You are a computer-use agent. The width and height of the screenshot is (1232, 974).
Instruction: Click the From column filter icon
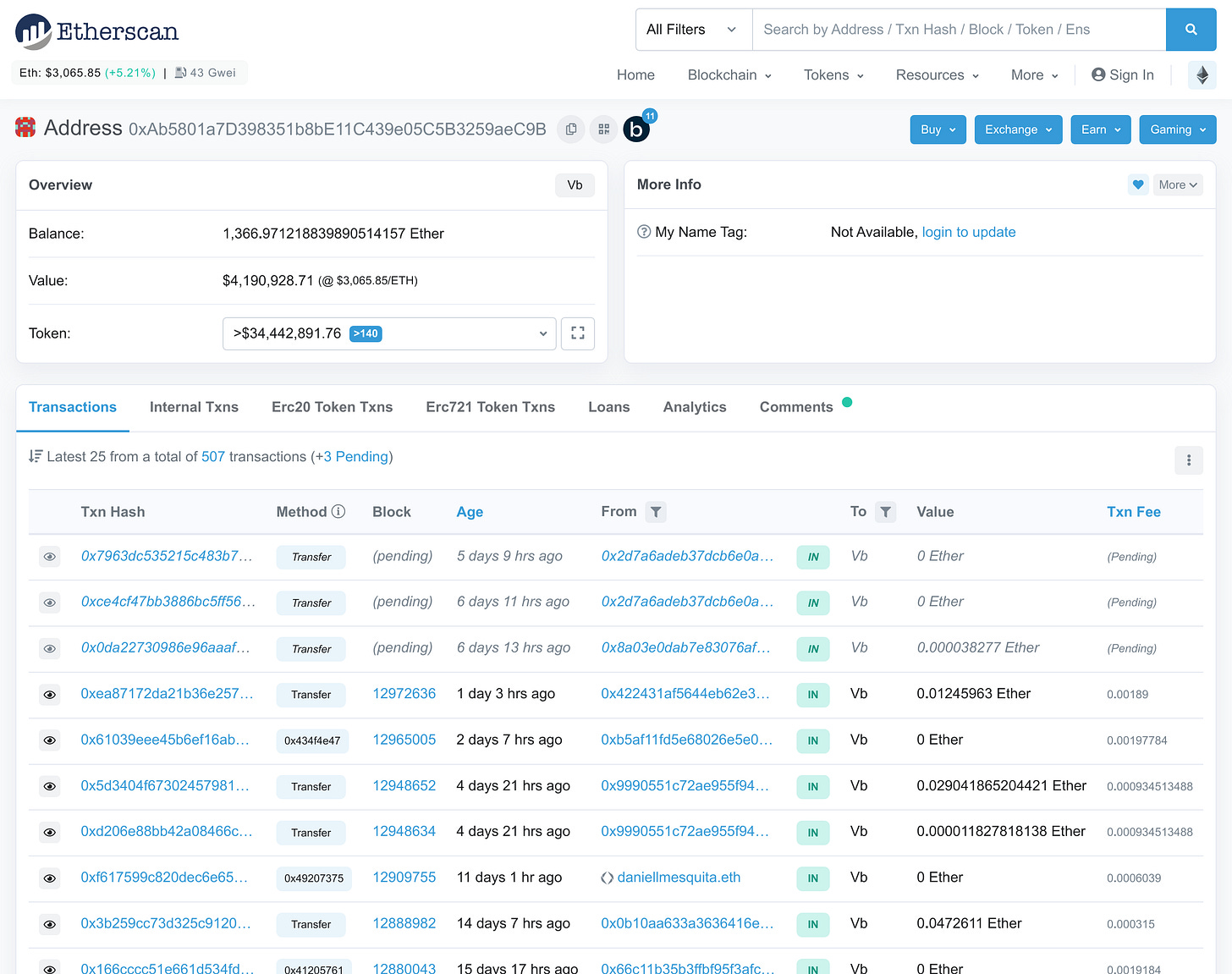pos(656,512)
